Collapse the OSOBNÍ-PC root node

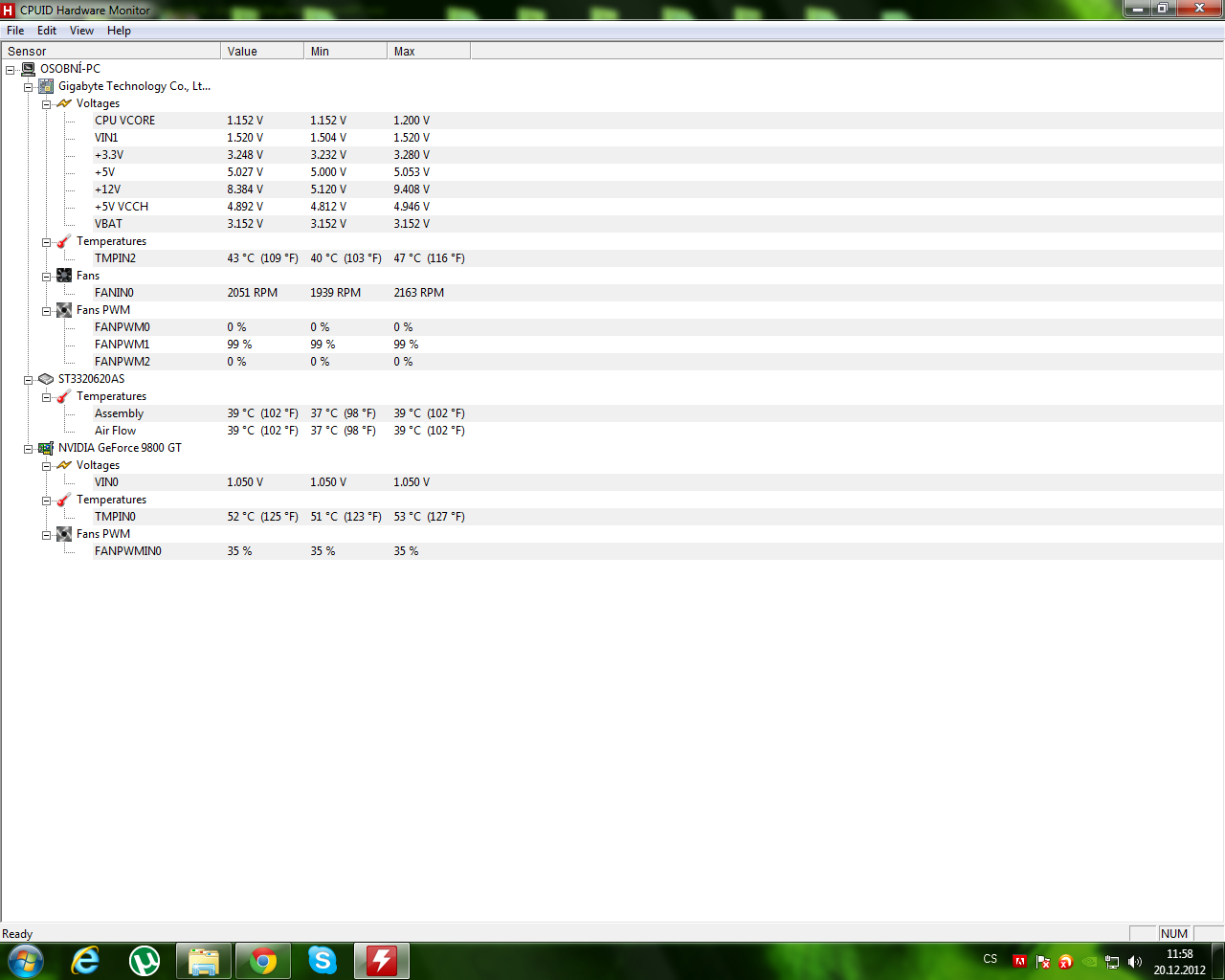coord(11,70)
